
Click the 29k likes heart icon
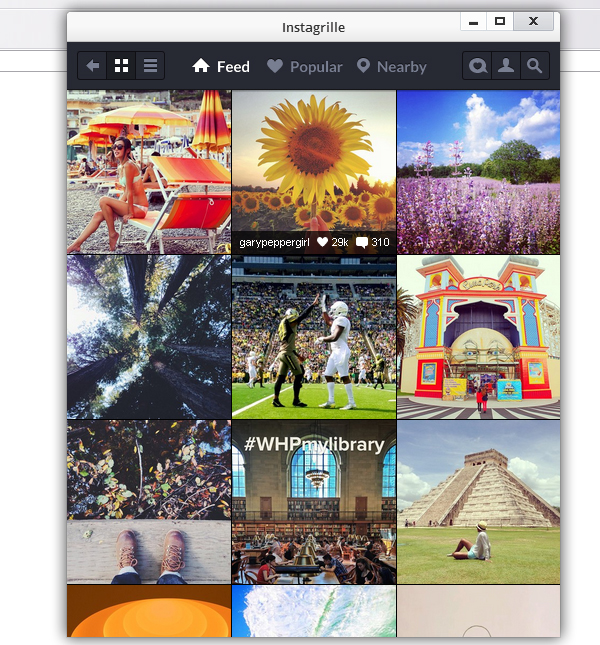(322, 242)
